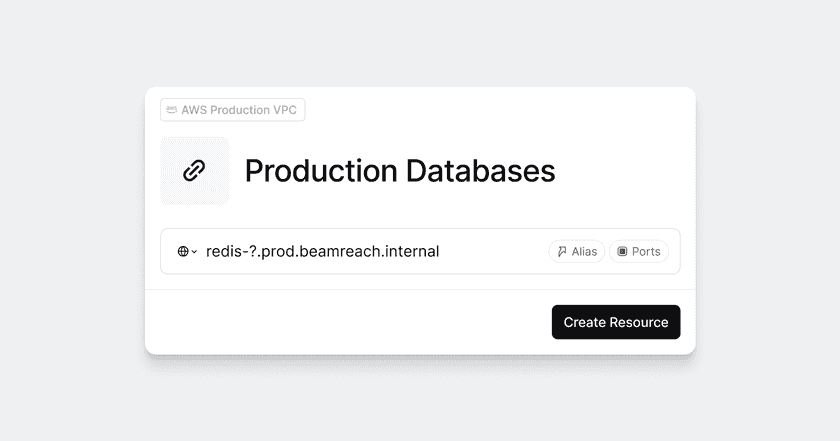Click the 'beamreach' part of the address

tap(346, 252)
